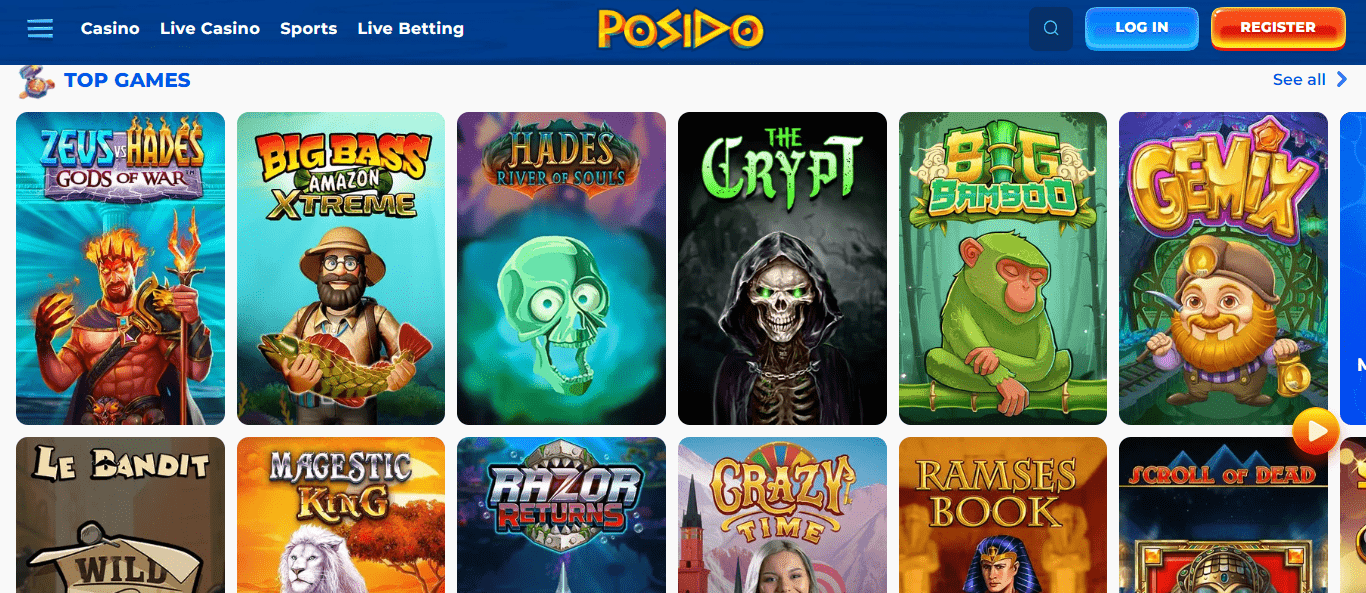This screenshot has height=593, width=1366.
Task: Open the hamburger menu icon
Action: point(40,28)
